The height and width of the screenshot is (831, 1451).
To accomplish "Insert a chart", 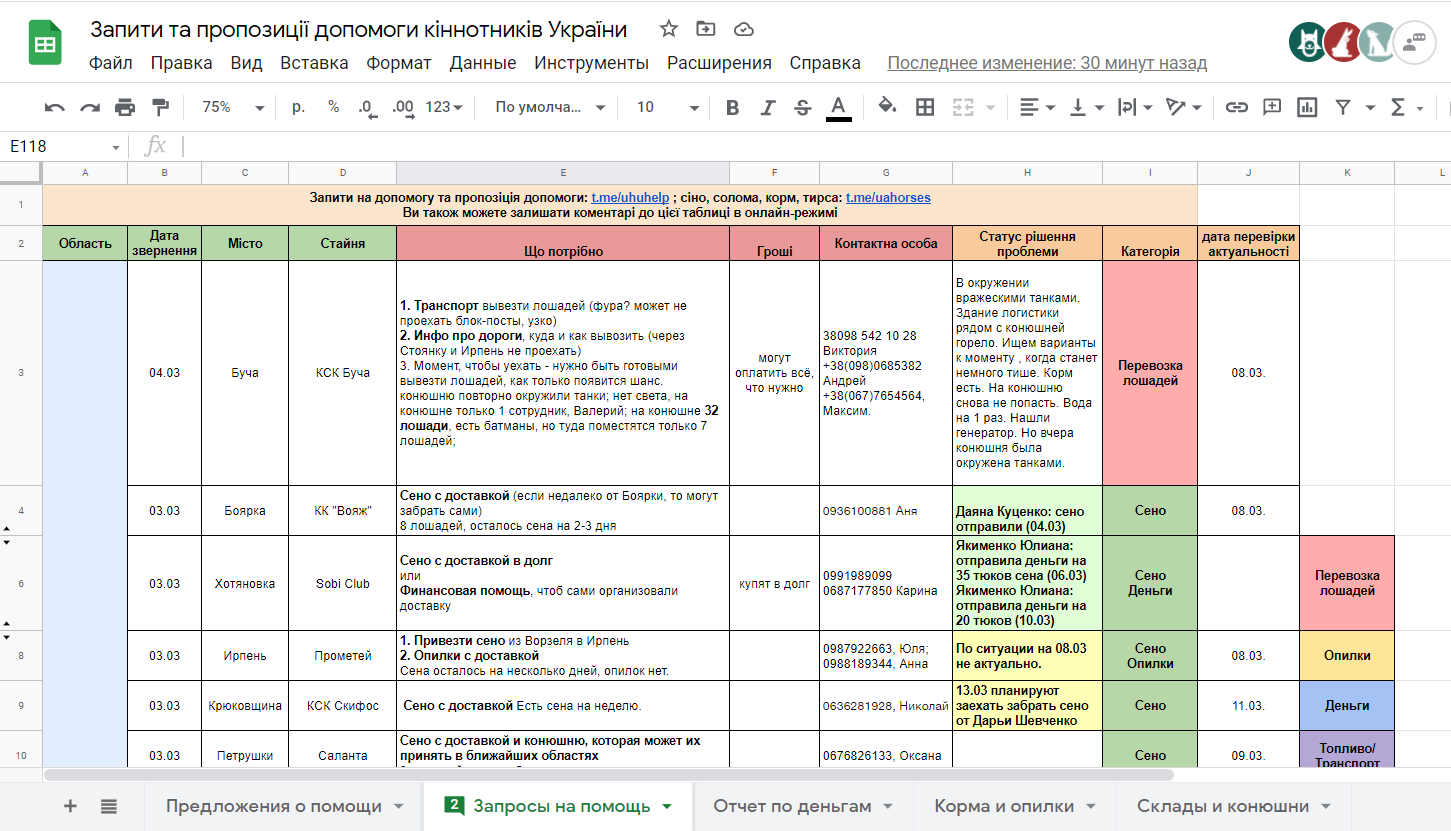I will pyautogui.click(x=1307, y=107).
